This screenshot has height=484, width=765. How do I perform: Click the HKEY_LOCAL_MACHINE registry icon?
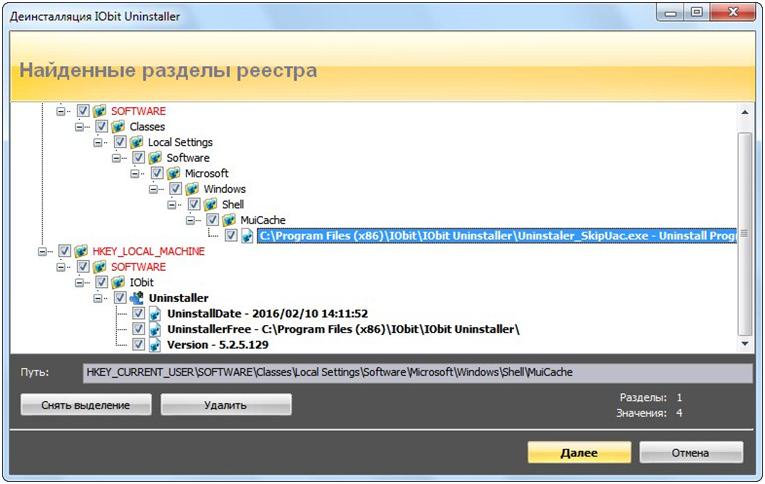(x=81, y=251)
